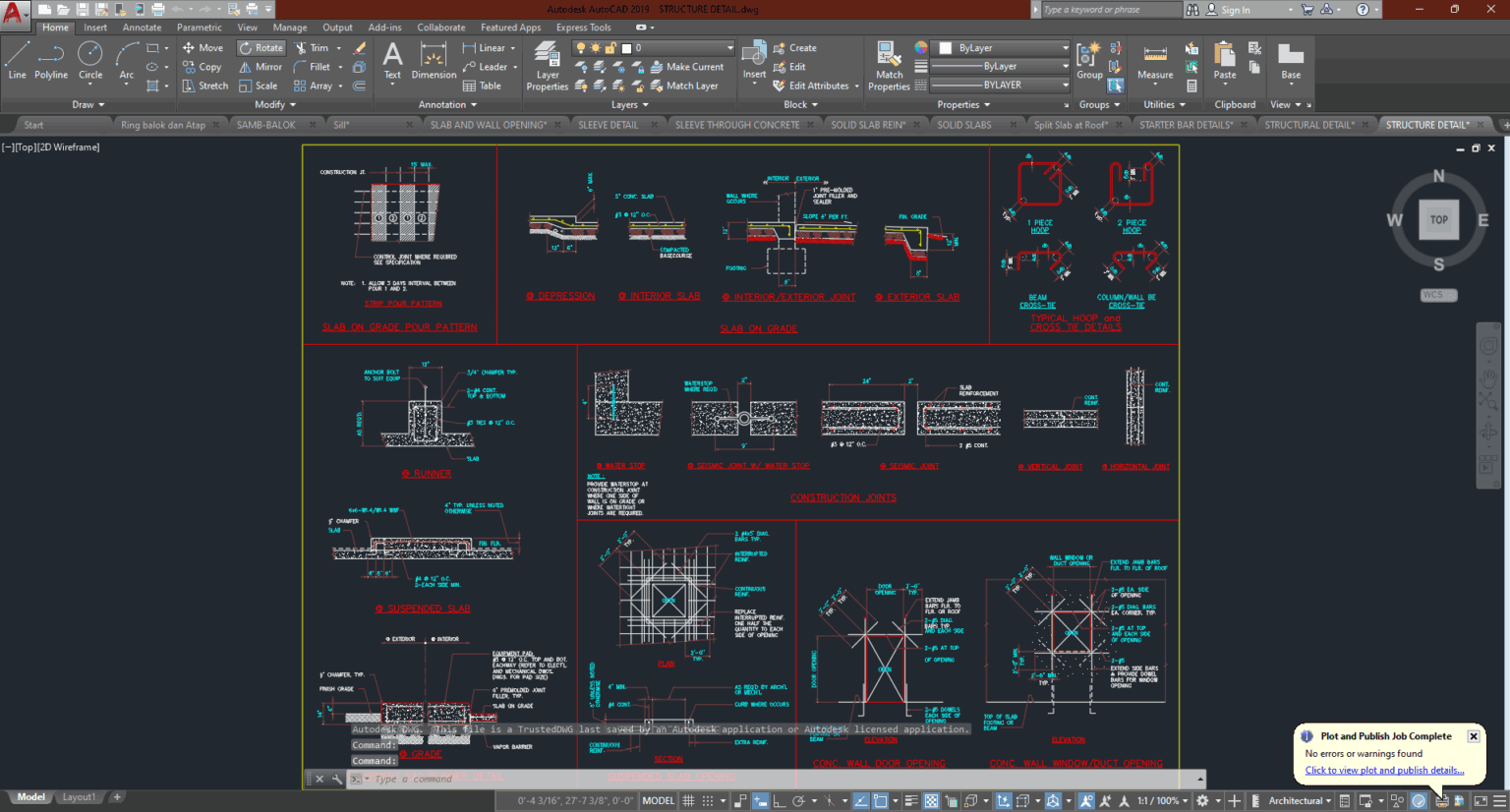The image size is (1510, 812).
Task: Select the Mirror tool
Action: click(261, 66)
